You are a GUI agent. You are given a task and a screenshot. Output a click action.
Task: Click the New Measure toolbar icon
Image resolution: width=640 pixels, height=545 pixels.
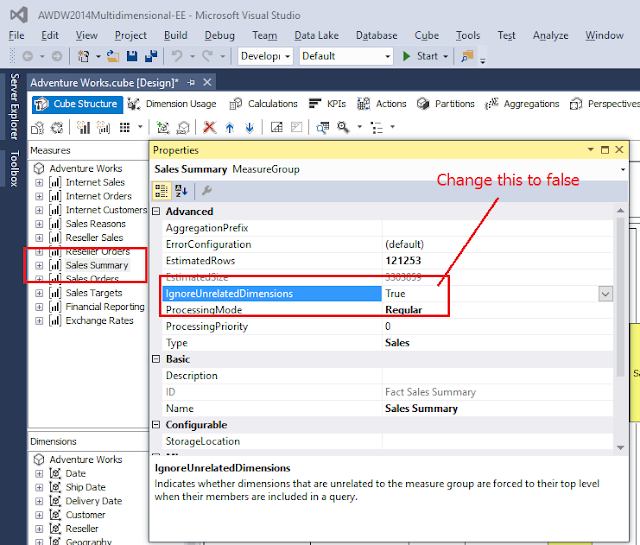point(84,128)
